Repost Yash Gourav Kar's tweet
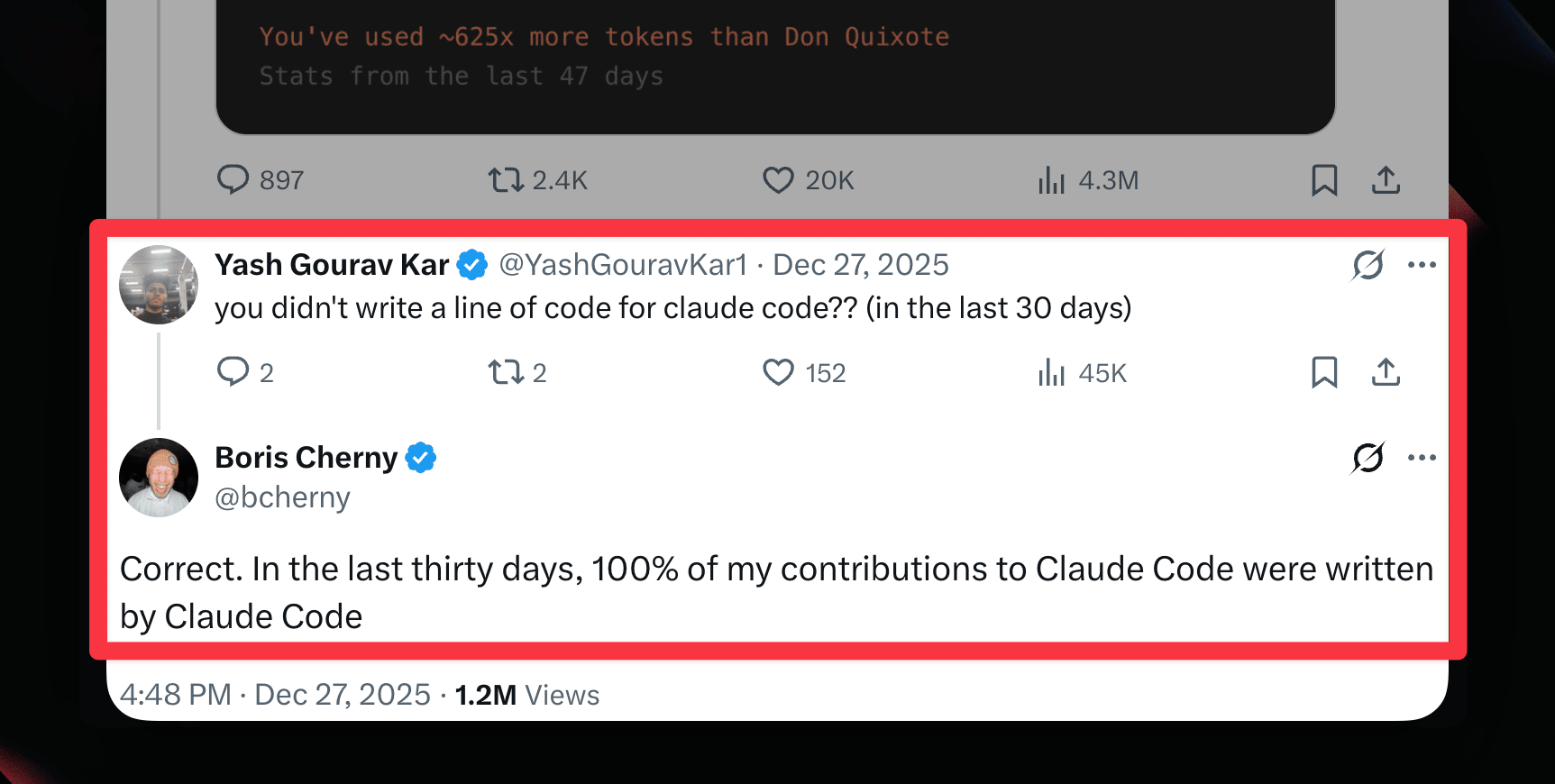 [x=506, y=372]
